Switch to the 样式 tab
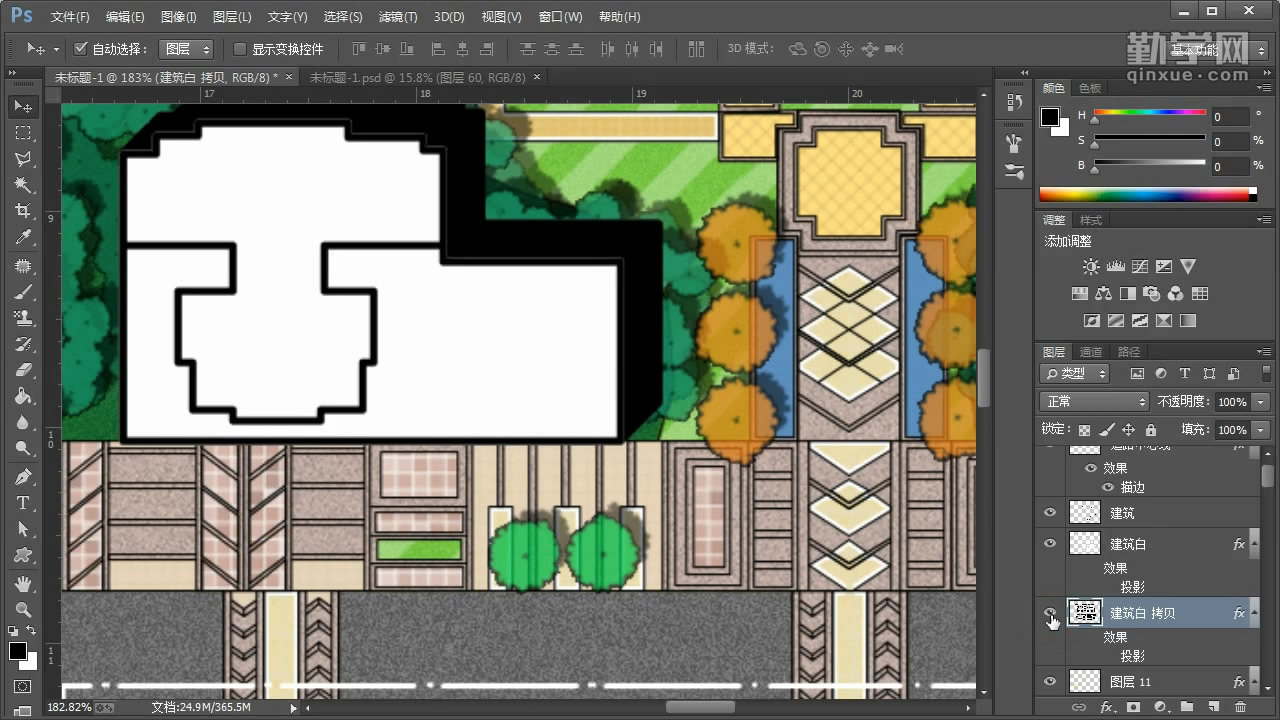The image size is (1280, 720). pyautogui.click(x=1091, y=220)
